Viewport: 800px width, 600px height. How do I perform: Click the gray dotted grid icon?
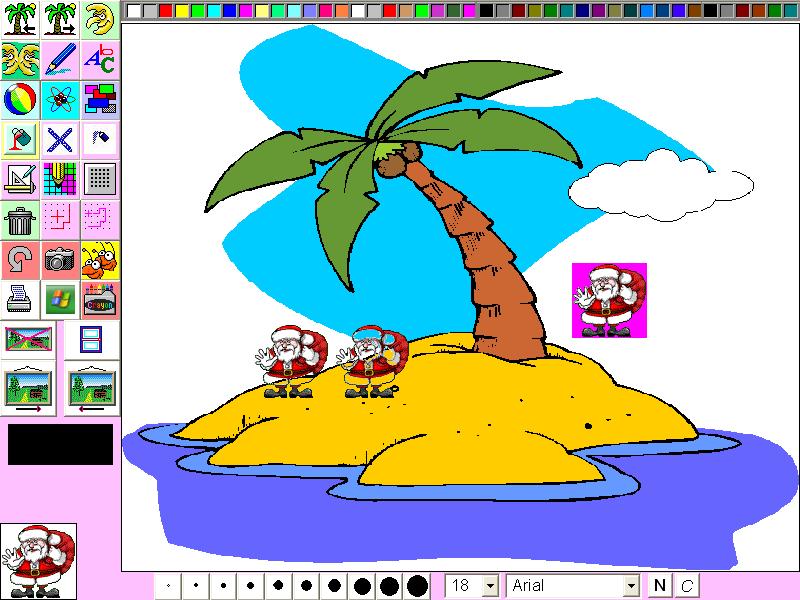(x=100, y=179)
